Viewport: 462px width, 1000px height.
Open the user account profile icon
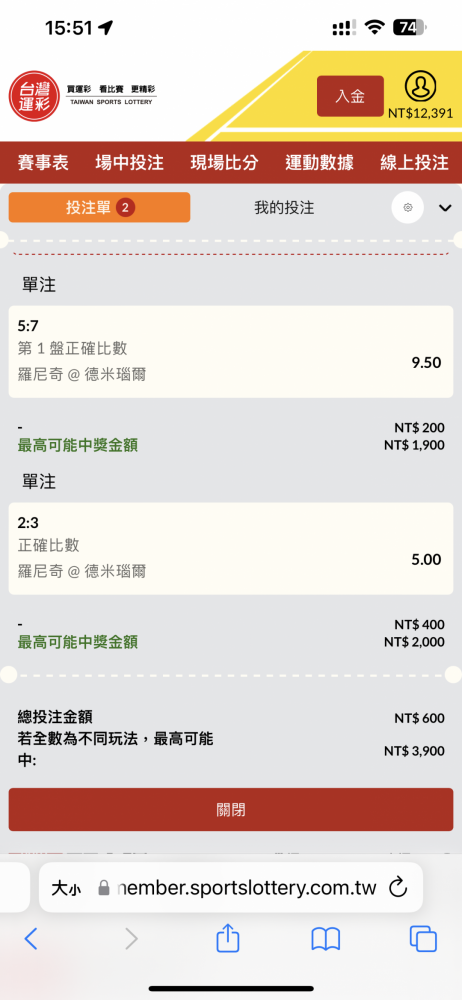421,87
